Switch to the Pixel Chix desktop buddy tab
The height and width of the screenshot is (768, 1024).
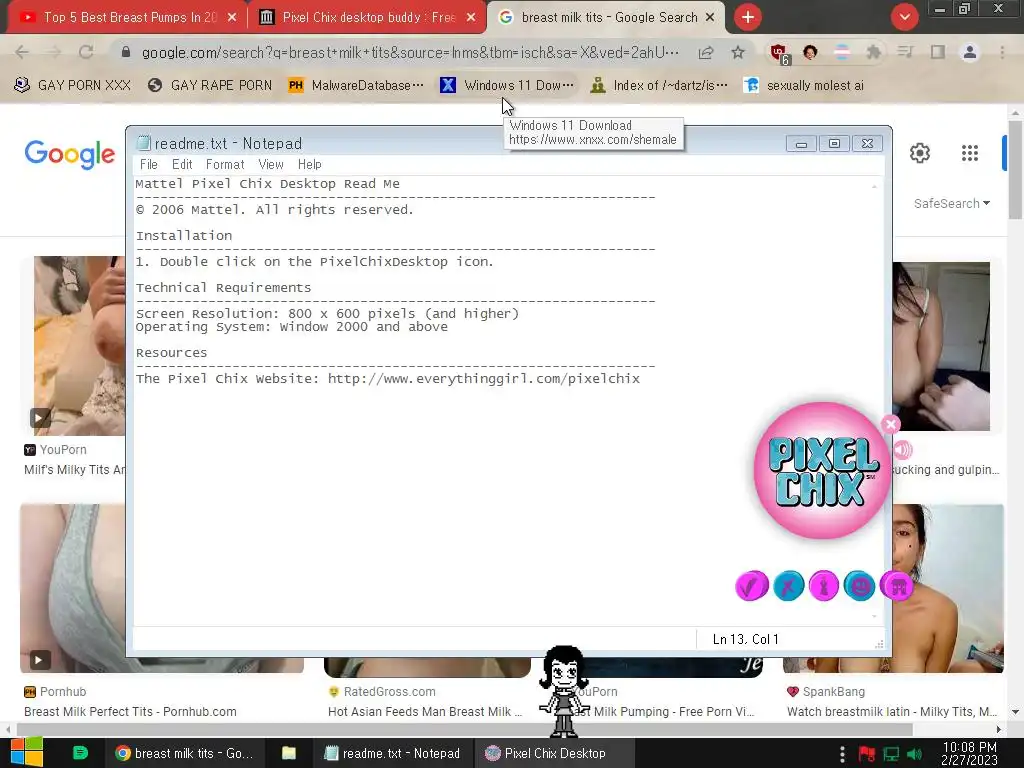[x=367, y=18]
